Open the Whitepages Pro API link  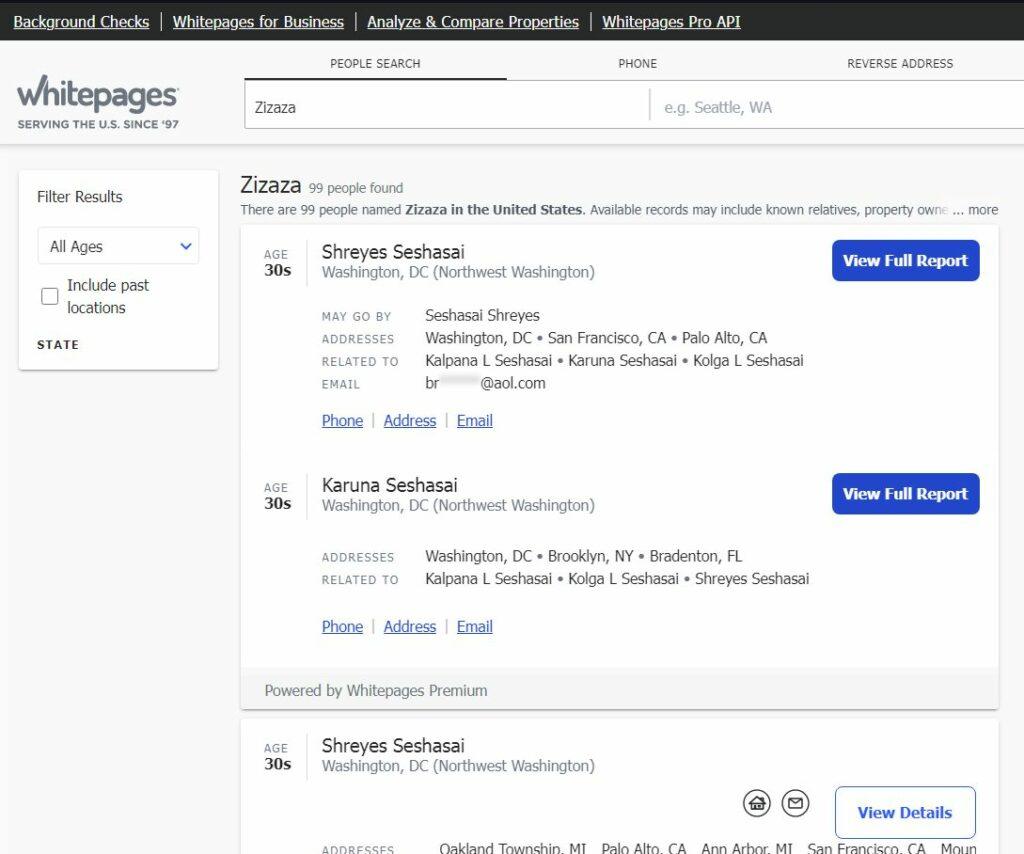[x=671, y=21]
